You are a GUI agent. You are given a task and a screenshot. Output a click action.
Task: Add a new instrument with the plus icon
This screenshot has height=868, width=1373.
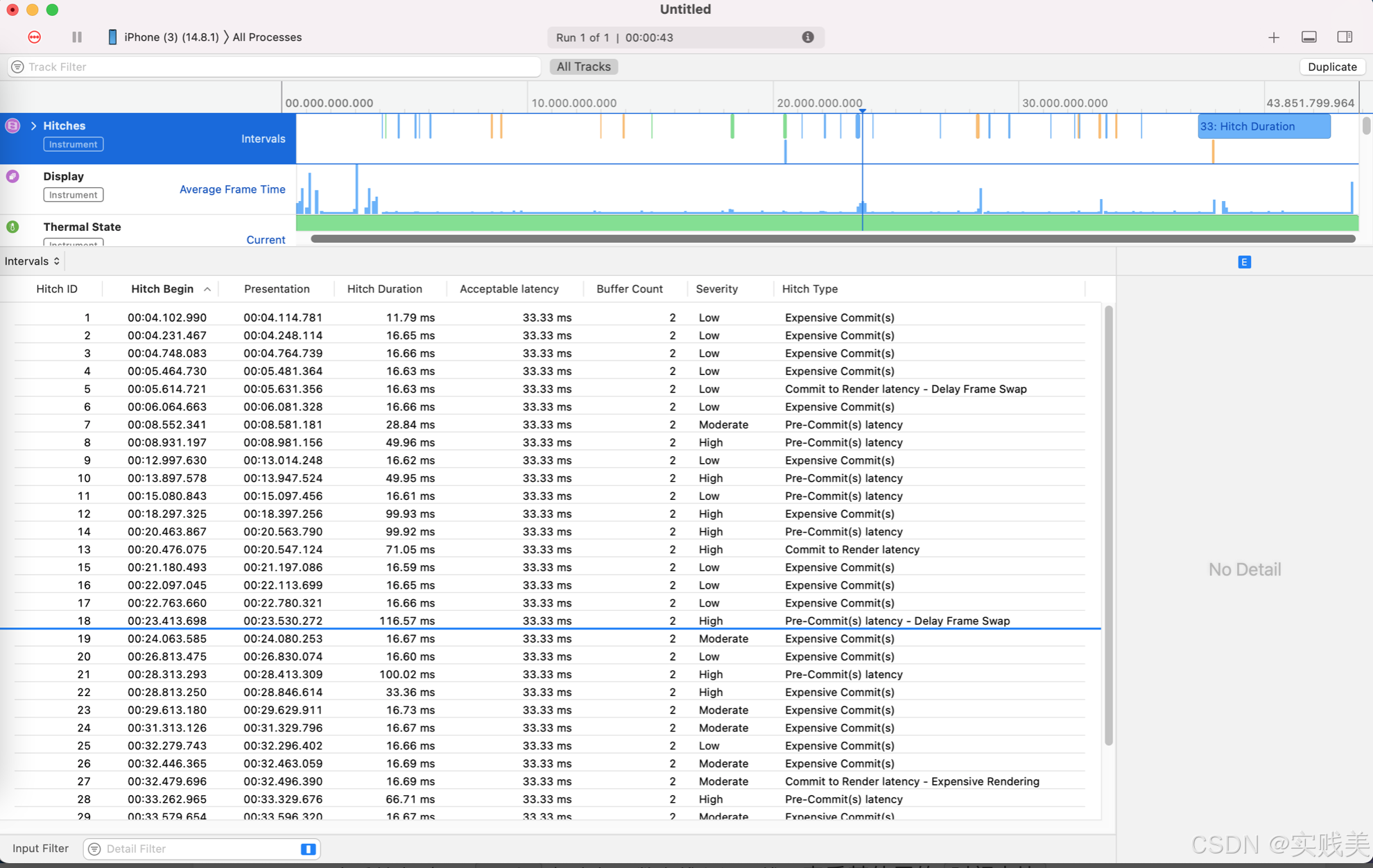pos(1274,37)
